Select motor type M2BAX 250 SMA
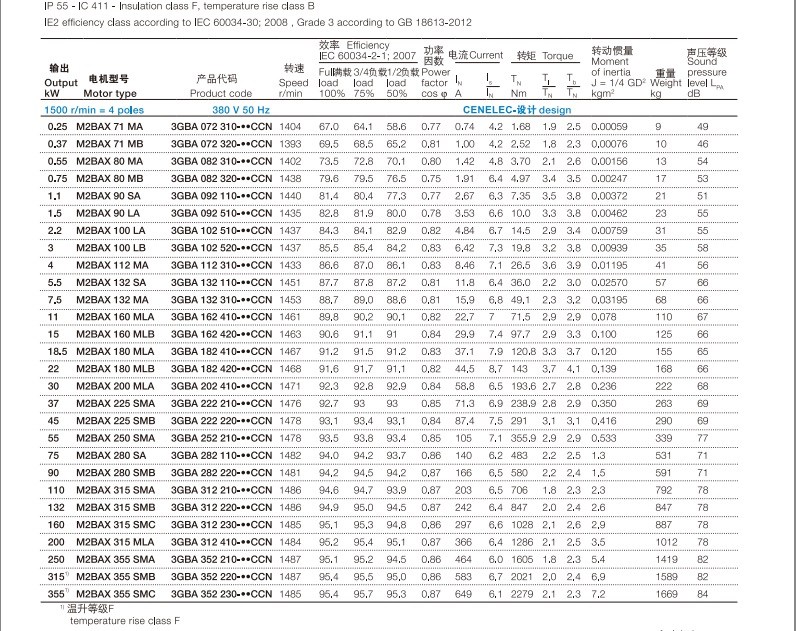Screen dimensions: 796x631 click(116, 438)
